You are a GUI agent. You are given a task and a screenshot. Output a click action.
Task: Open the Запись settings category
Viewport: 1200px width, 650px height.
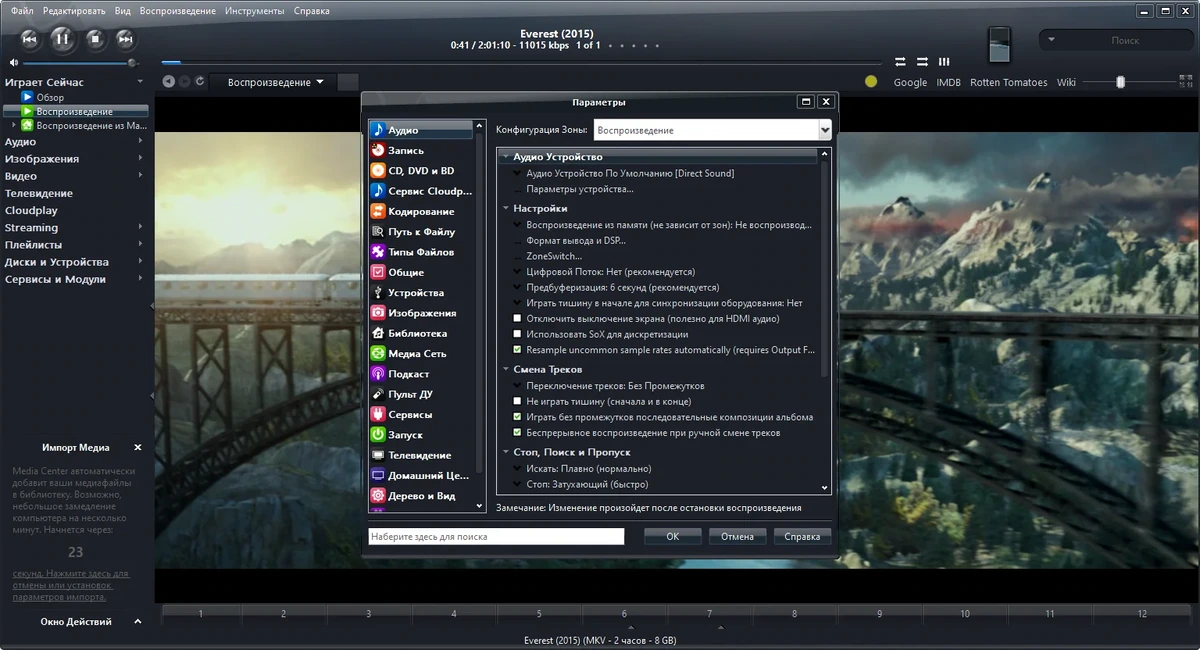421,150
